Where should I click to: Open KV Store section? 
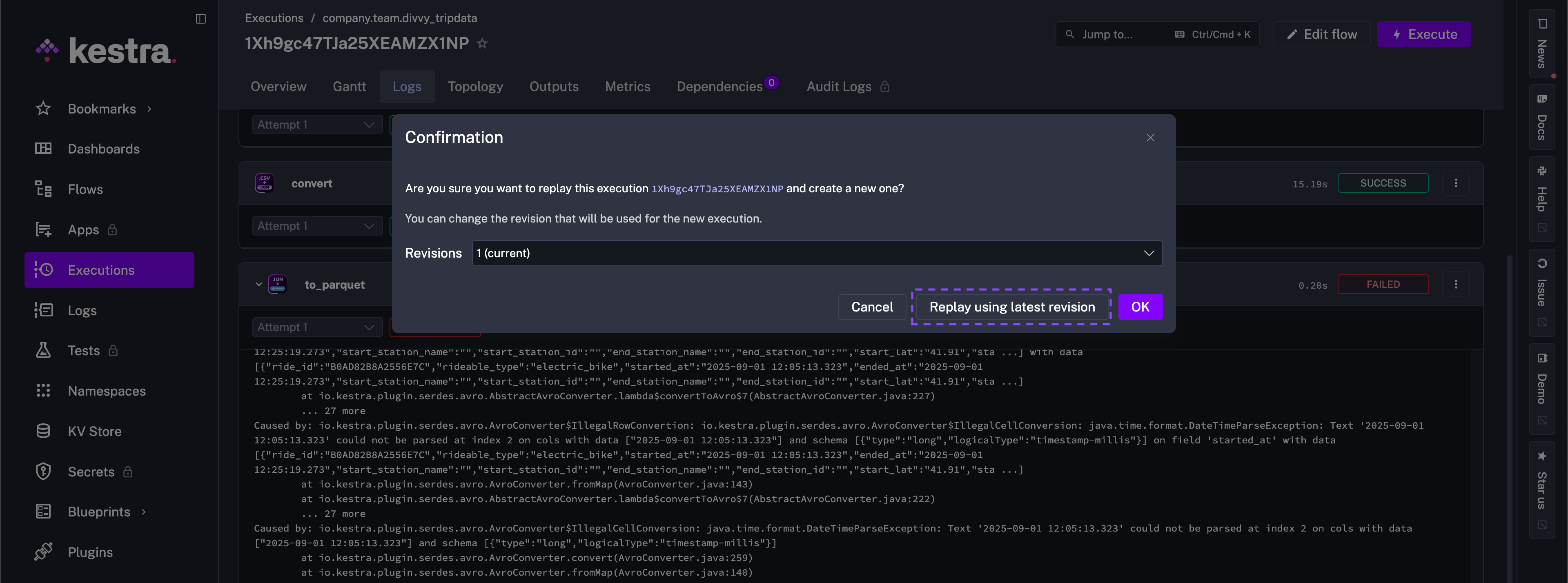pyautogui.click(x=94, y=431)
